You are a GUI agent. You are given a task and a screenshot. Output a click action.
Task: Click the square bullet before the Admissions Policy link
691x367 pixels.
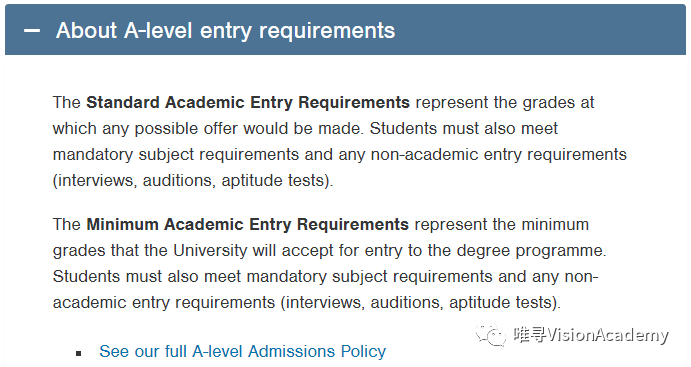coord(78,353)
